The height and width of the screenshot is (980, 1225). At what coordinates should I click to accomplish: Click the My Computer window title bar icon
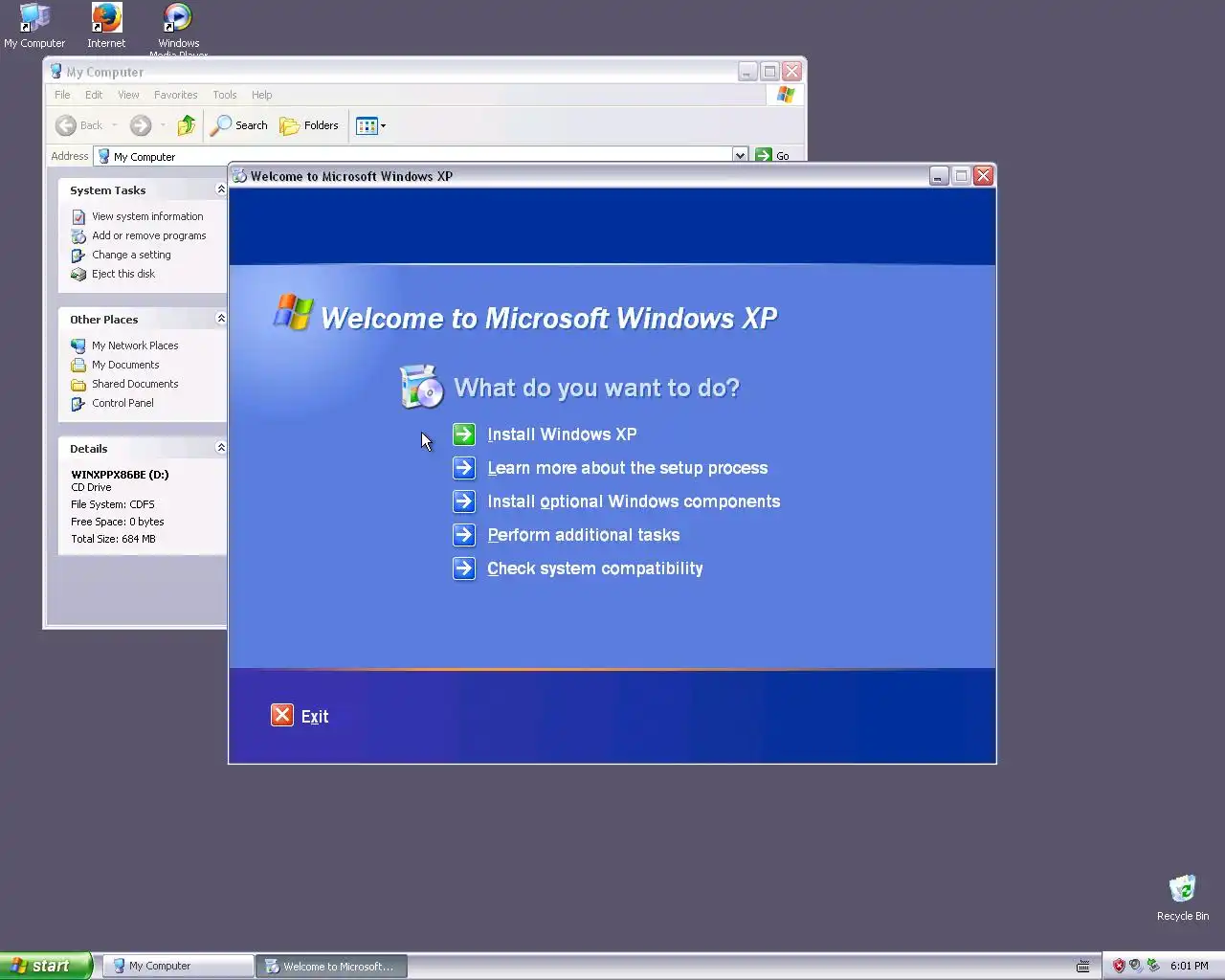(x=56, y=71)
